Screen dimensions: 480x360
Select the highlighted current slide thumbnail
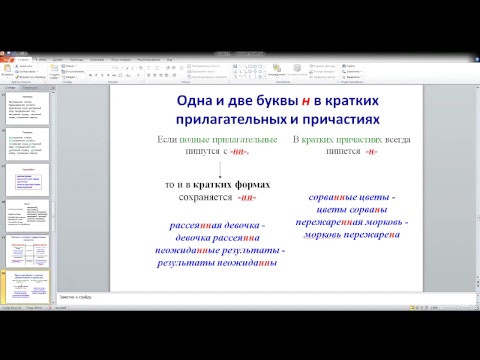click(28, 287)
